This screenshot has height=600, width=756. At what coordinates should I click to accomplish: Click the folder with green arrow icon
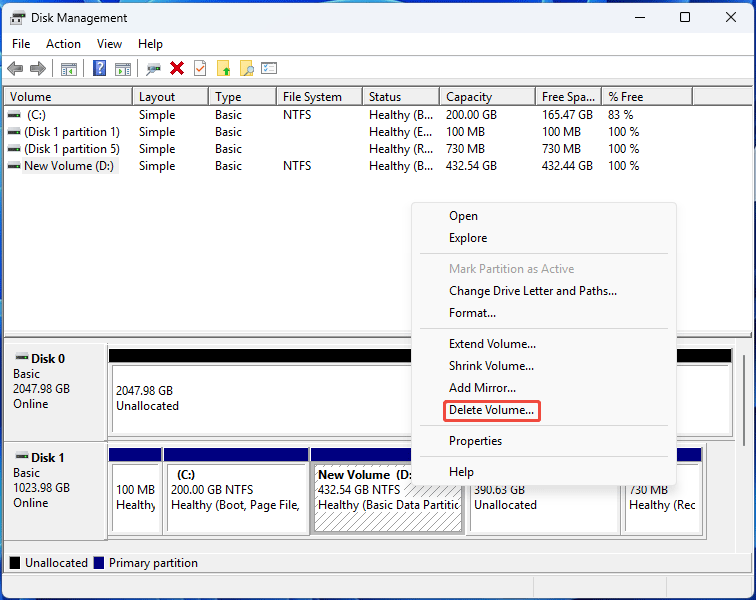click(x=223, y=68)
